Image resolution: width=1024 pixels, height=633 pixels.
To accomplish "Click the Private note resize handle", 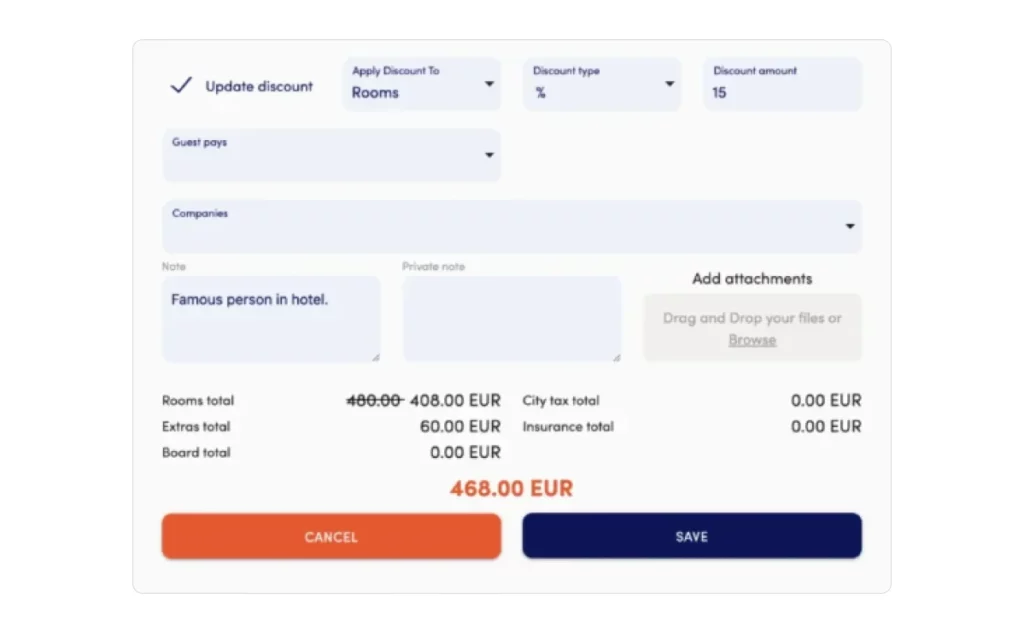I will pyautogui.click(x=616, y=358).
